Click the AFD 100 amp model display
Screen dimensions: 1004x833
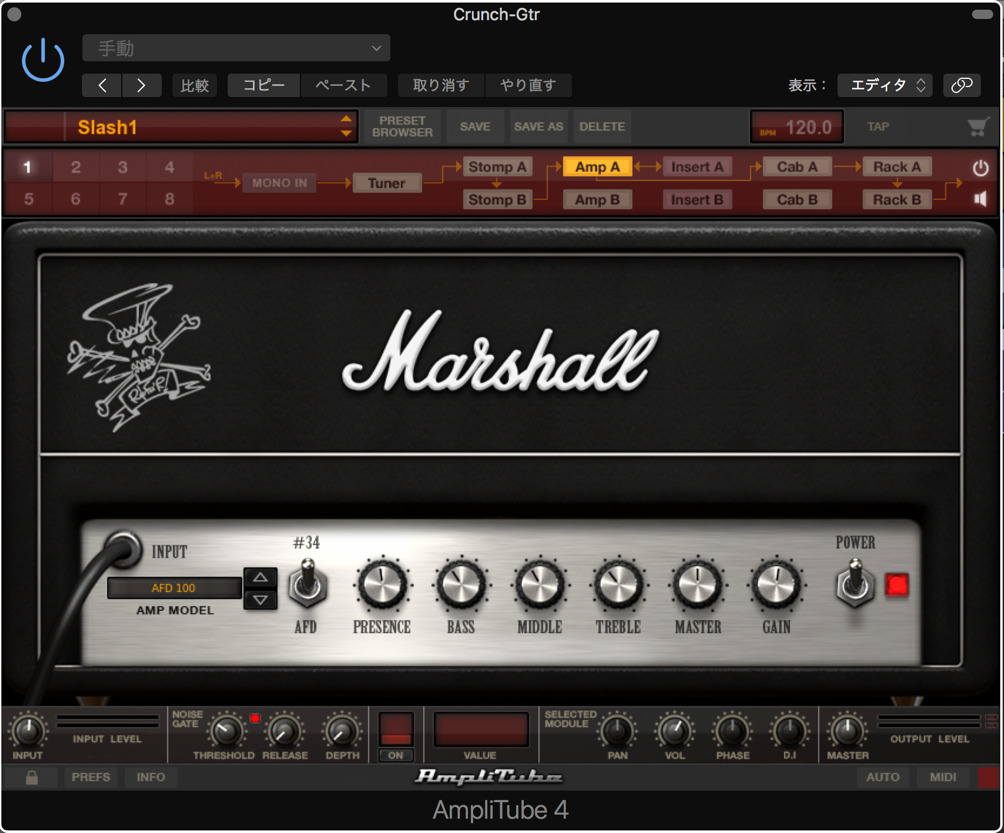[174, 588]
